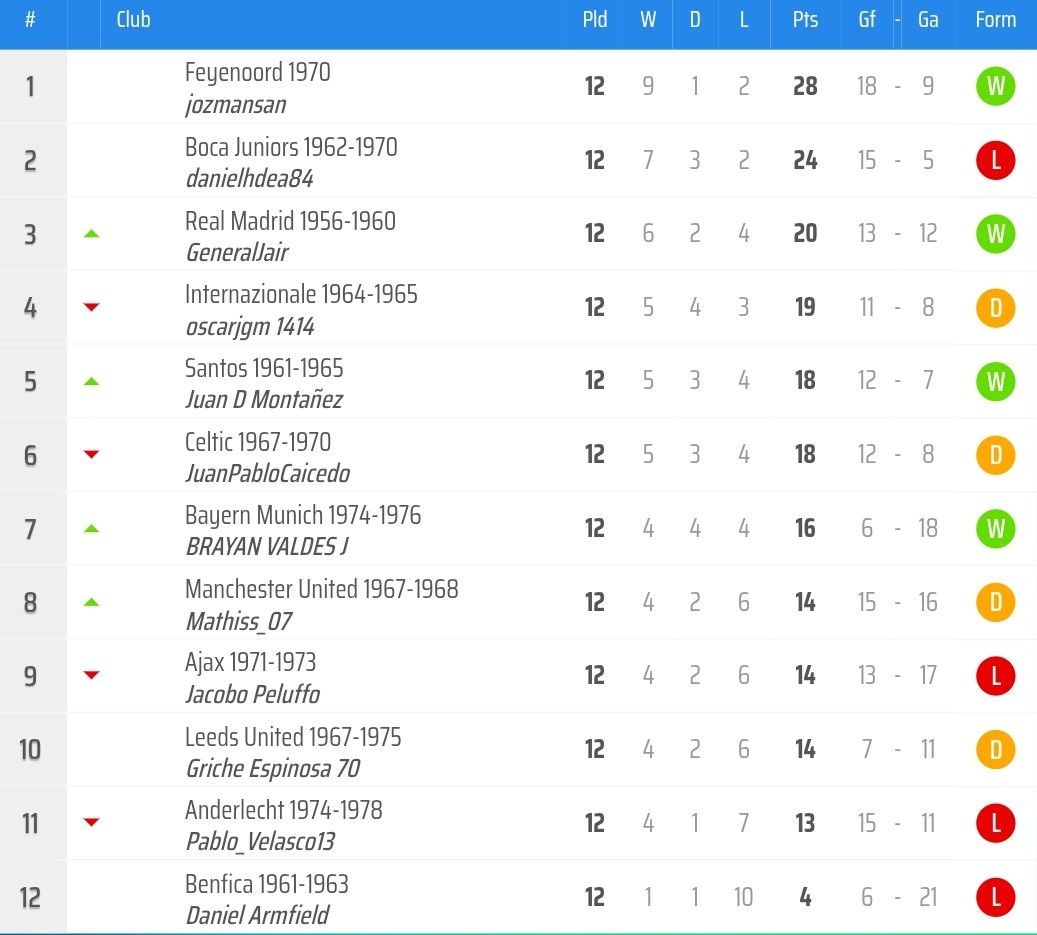
Task: Click green up arrow beside Manchester United
Action: [91, 602]
